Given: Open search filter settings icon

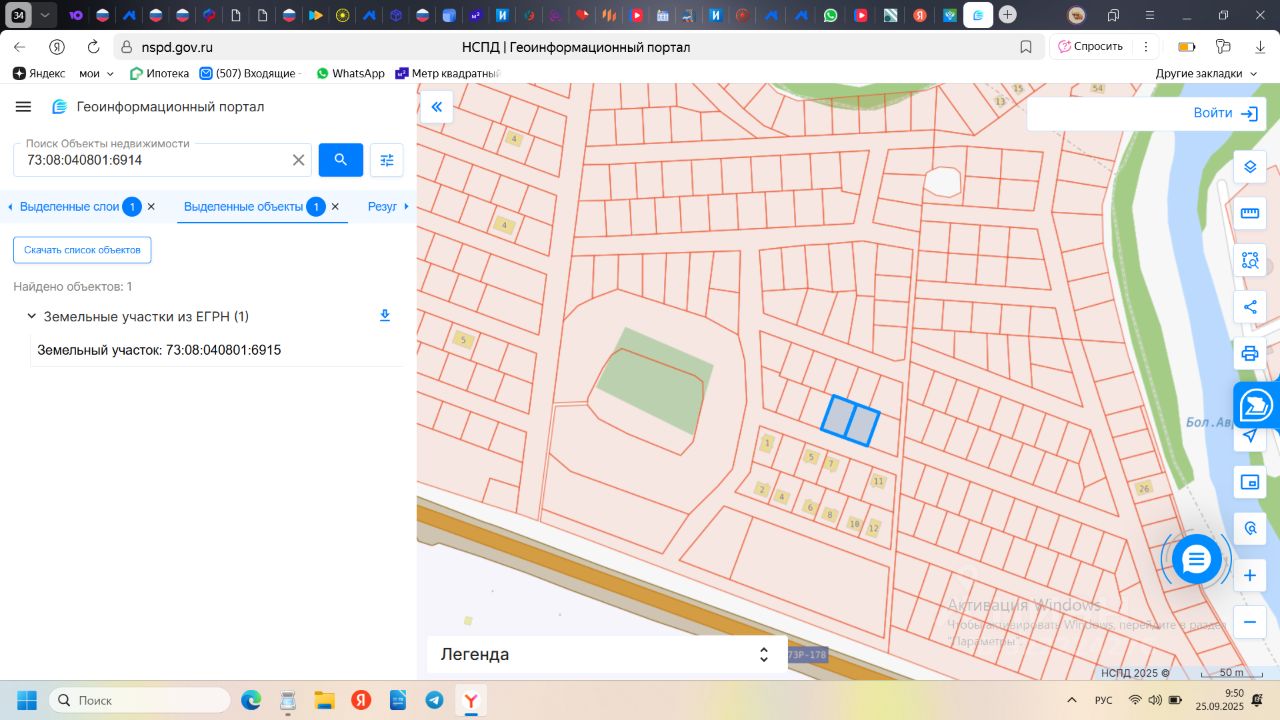Looking at the screenshot, I should (387, 160).
